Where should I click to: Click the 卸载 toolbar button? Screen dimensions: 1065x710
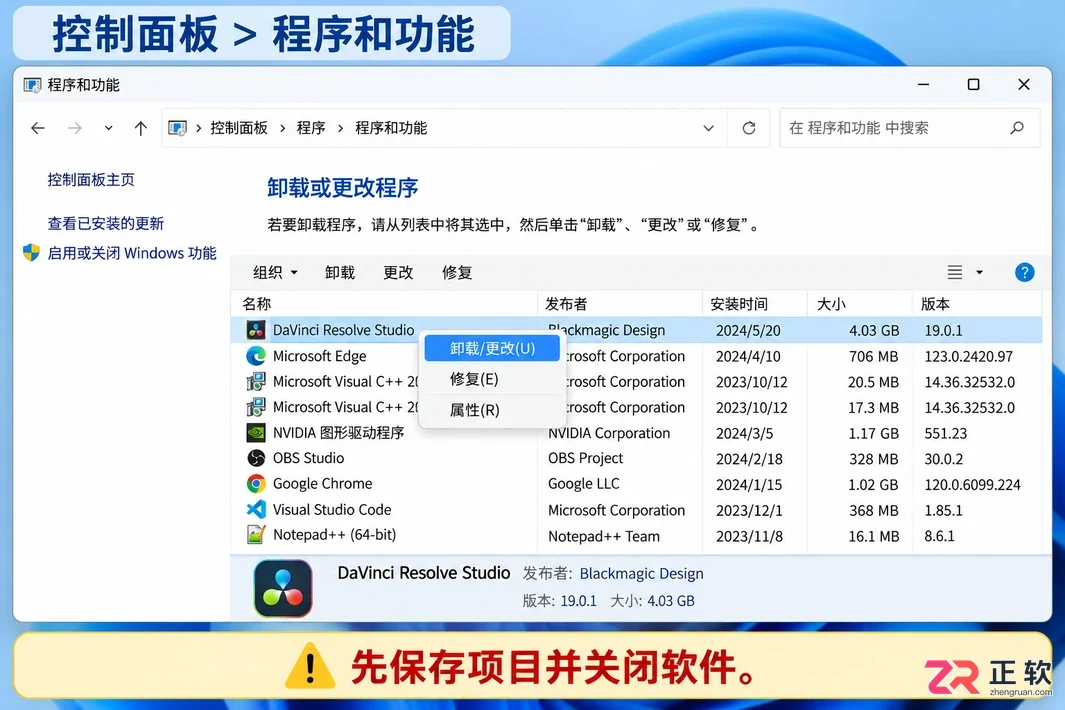[x=340, y=272]
